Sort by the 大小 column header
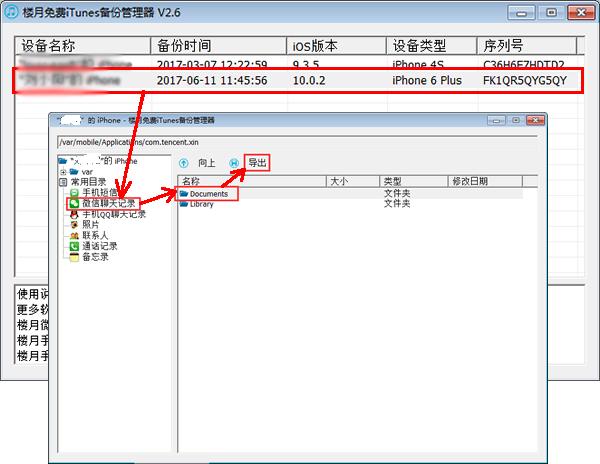The image size is (600, 464). coord(353,181)
